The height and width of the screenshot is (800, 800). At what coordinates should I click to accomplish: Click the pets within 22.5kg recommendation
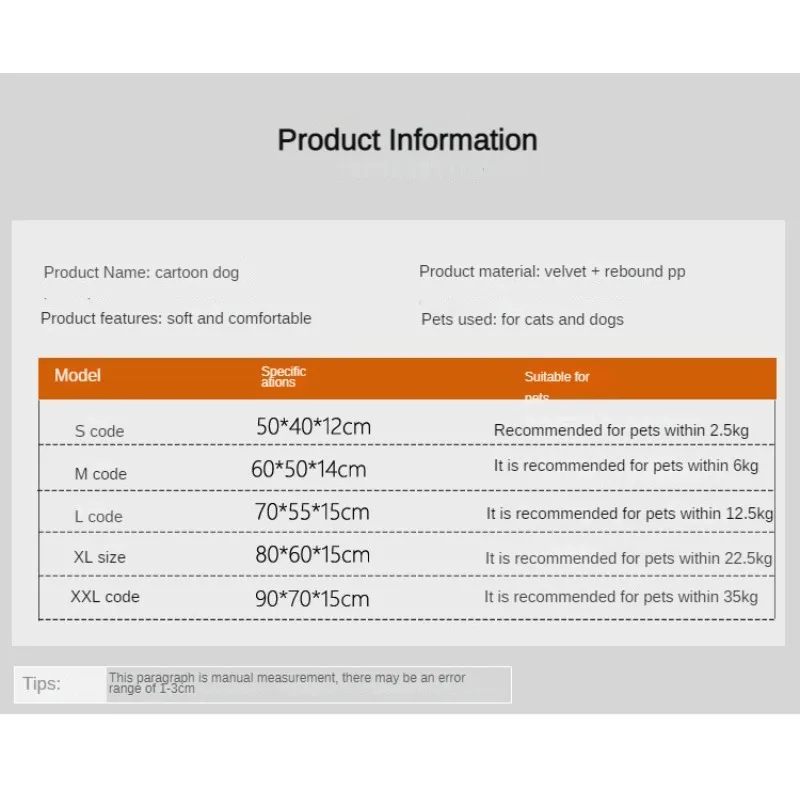[629, 558]
